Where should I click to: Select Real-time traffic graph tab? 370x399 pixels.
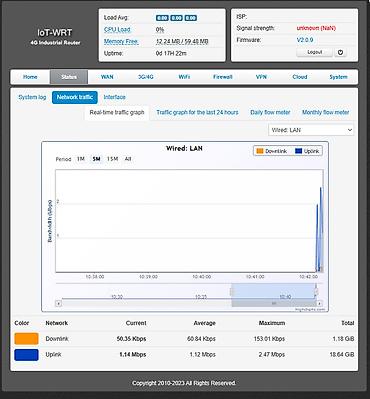point(117,112)
